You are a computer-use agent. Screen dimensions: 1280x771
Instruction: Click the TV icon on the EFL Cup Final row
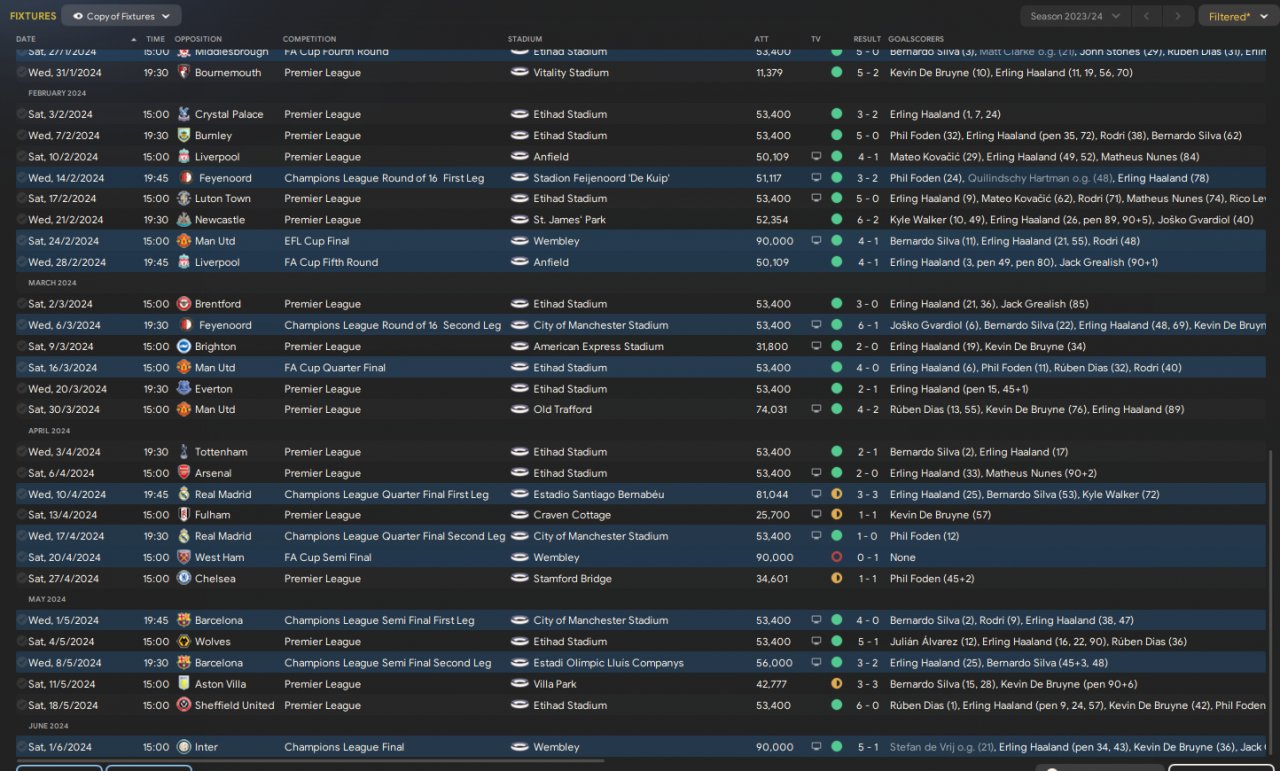click(816, 241)
